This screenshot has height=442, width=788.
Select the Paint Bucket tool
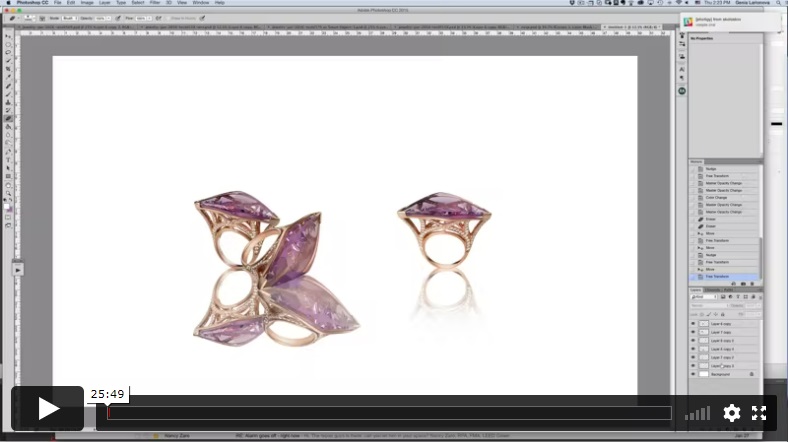coord(9,127)
